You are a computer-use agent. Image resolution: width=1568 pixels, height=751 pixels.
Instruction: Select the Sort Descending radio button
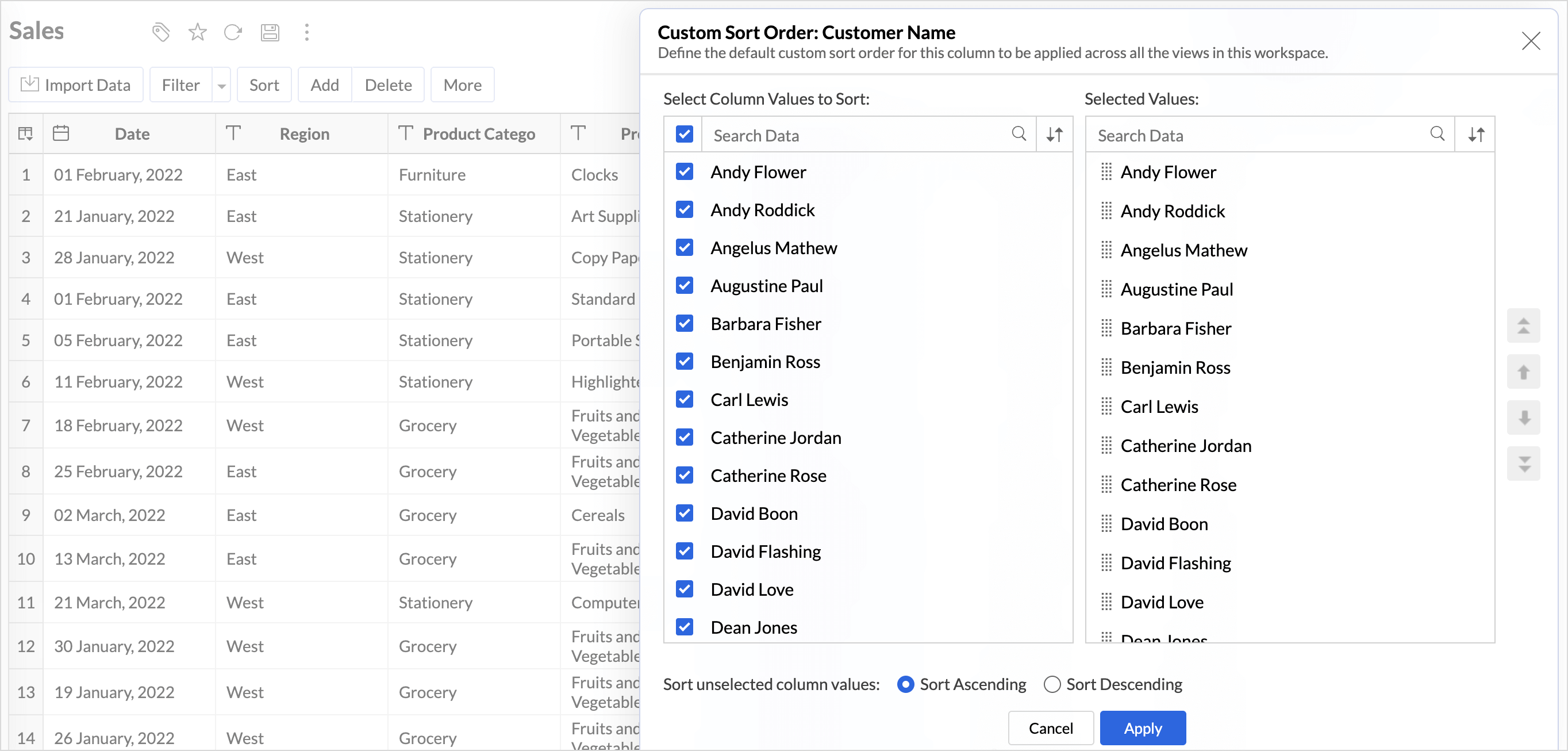1052,684
